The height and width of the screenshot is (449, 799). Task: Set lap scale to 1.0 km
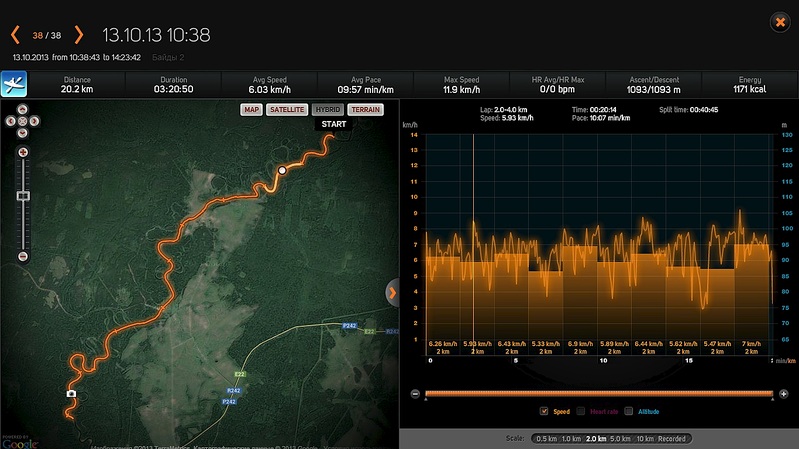click(571, 439)
